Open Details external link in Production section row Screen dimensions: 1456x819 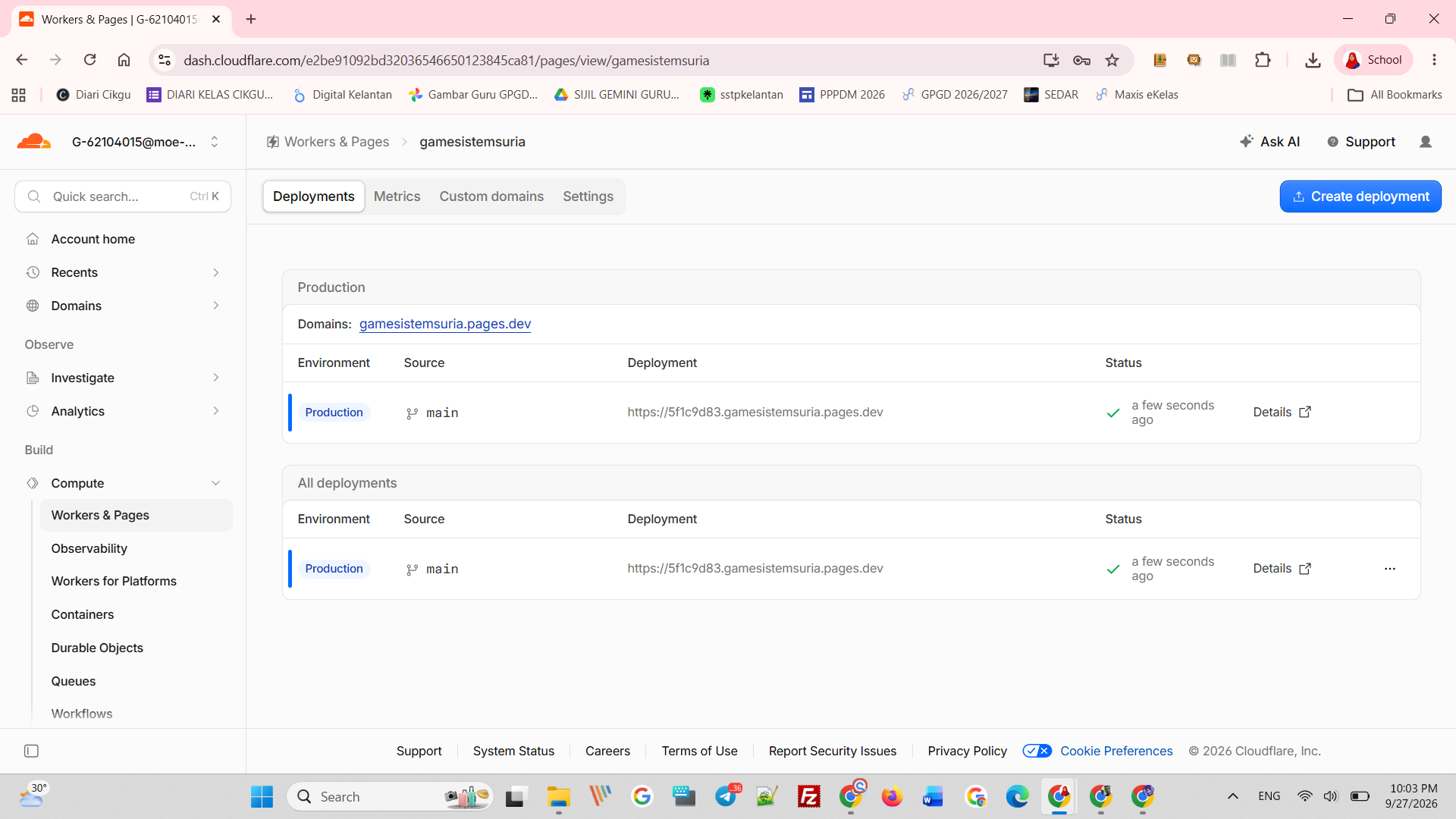1282,413
